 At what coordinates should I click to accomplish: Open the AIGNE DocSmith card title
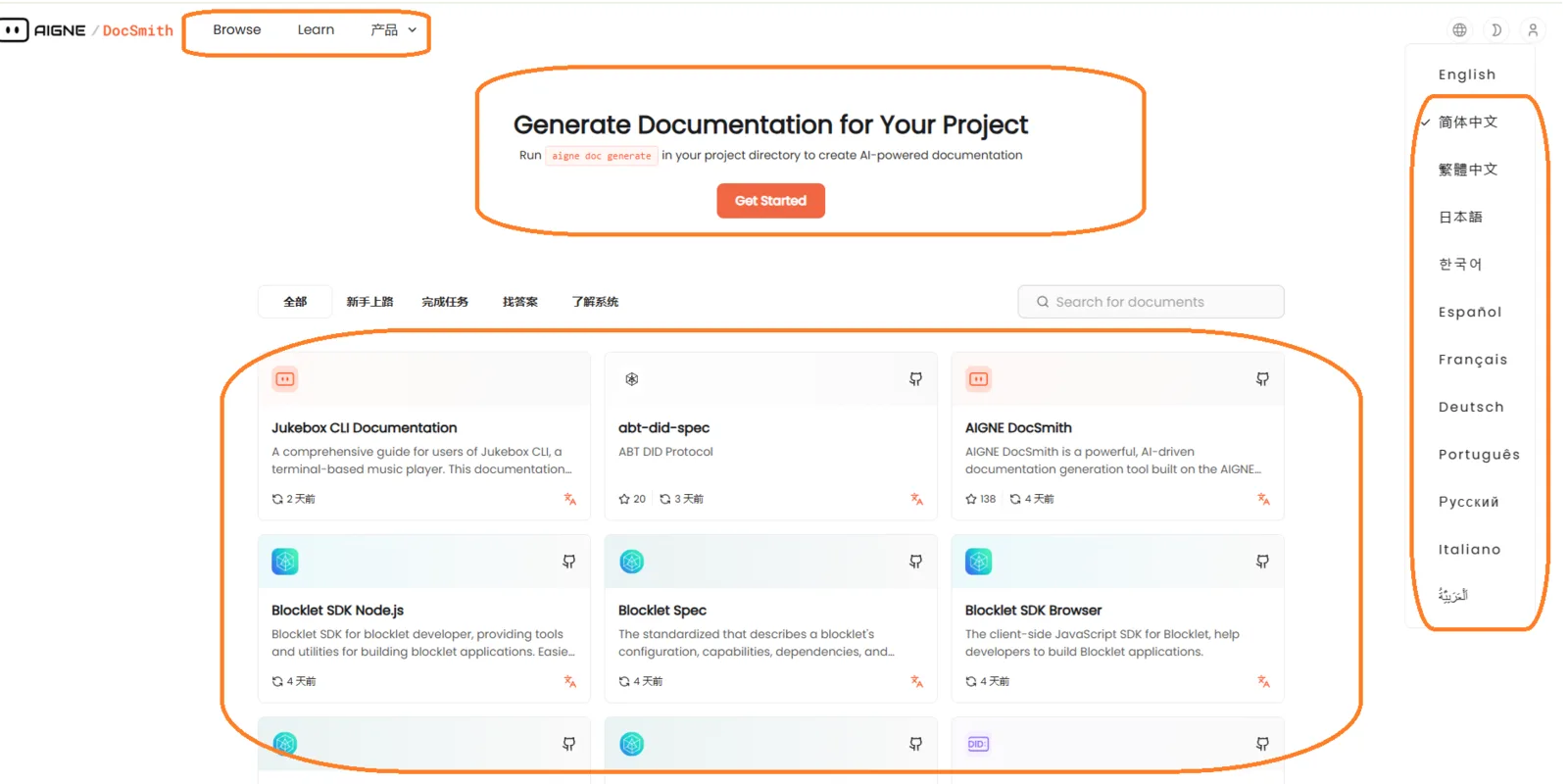point(1018,428)
